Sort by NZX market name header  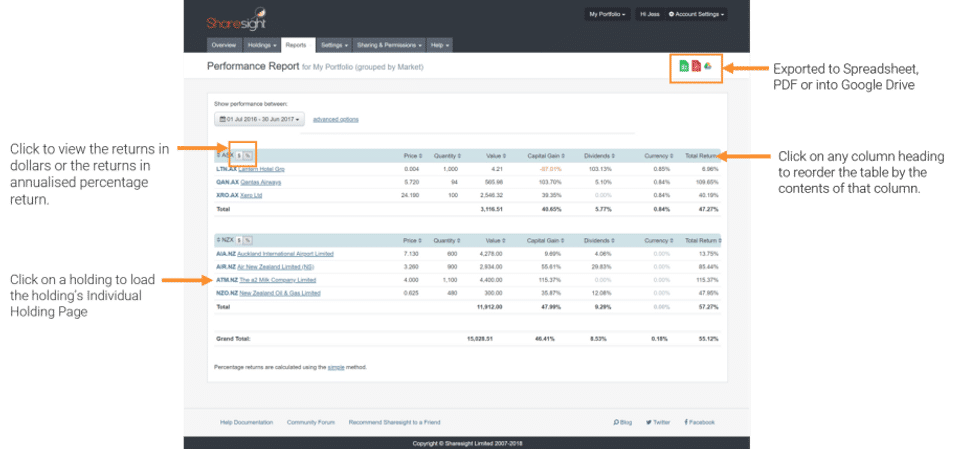click(225, 240)
